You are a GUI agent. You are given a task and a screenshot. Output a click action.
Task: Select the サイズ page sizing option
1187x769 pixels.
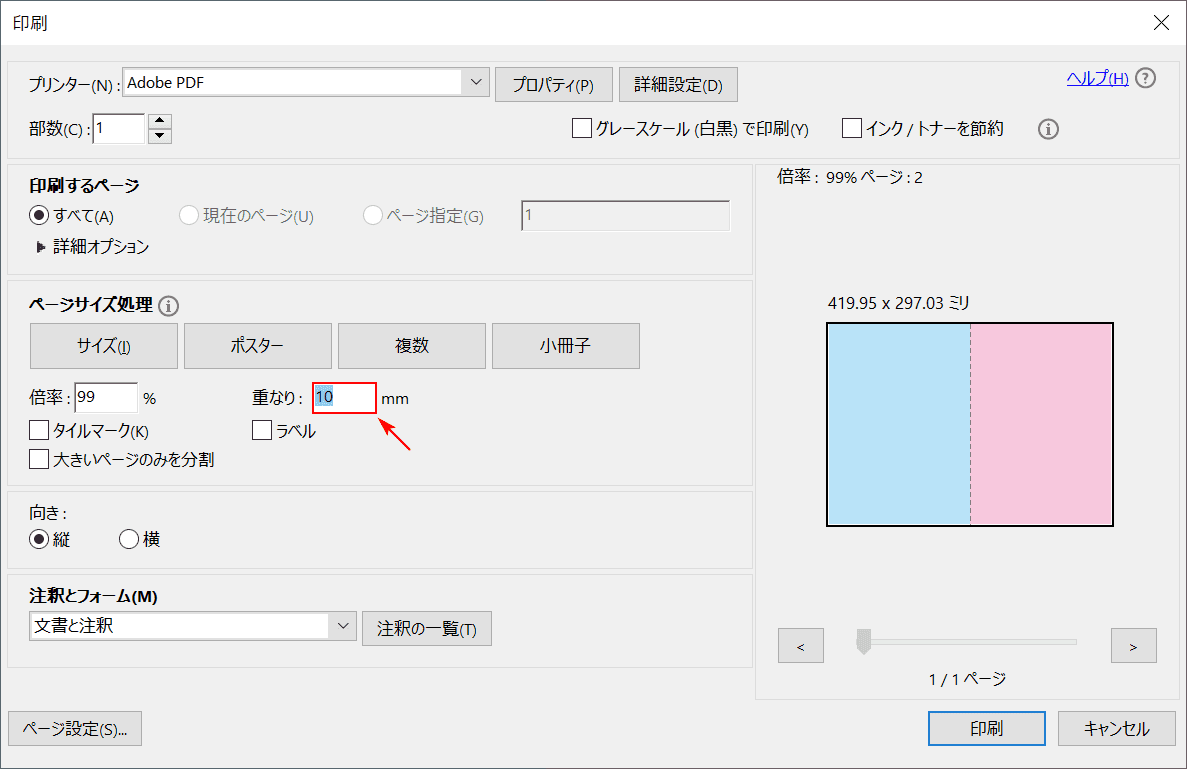coord(104,346)
